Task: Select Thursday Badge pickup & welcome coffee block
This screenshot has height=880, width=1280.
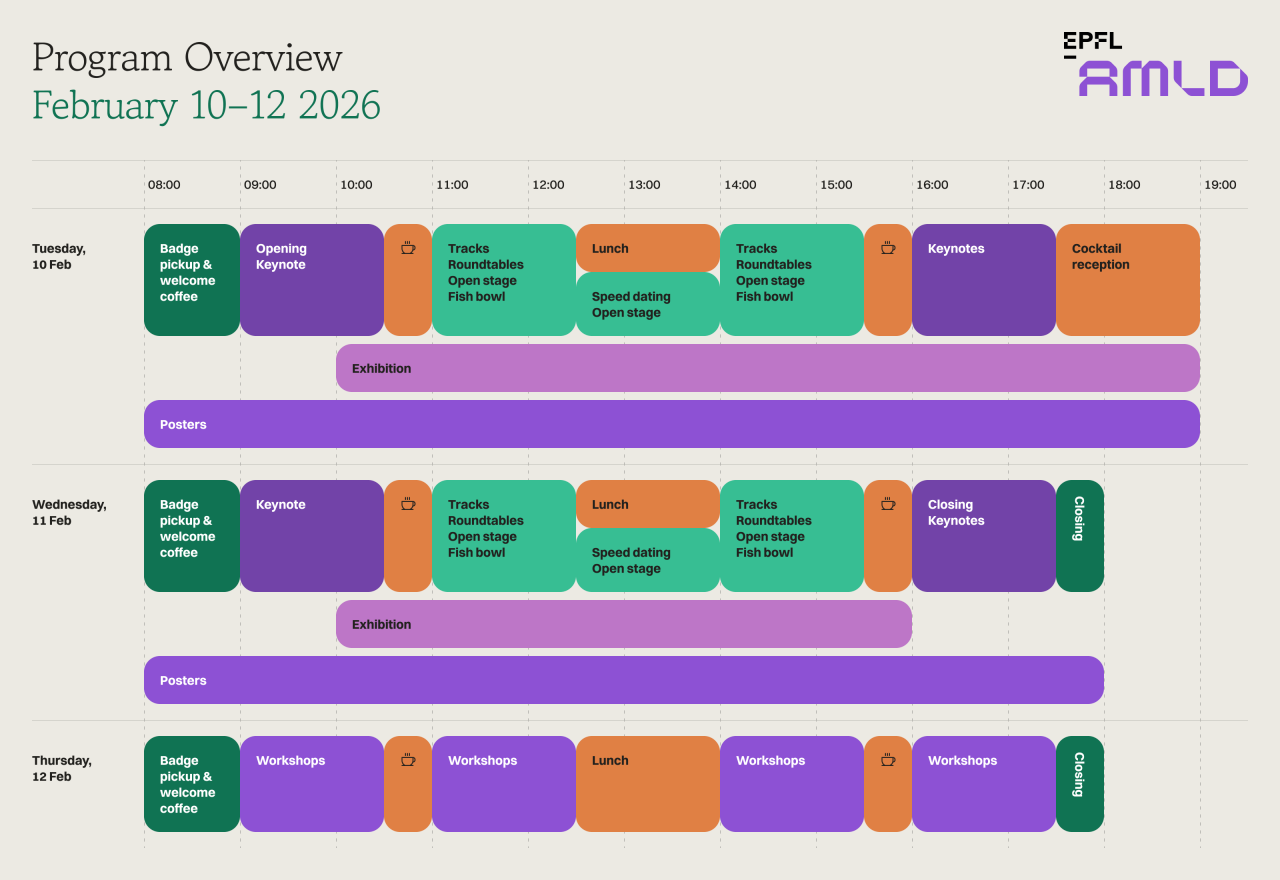Action: 192,784
